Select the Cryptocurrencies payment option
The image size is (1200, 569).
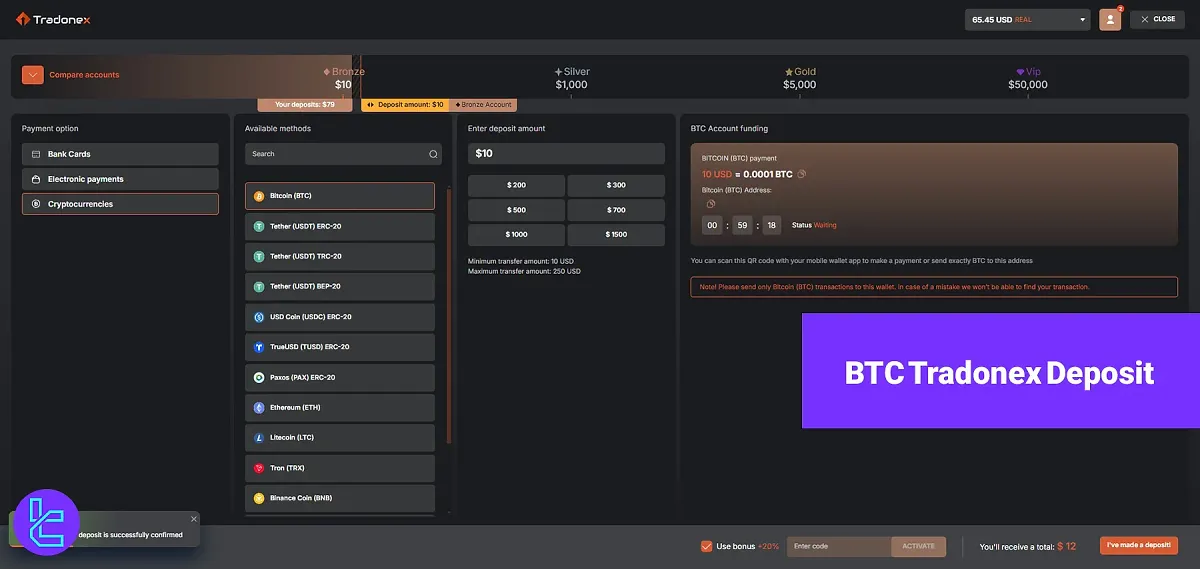click(120, 204)
